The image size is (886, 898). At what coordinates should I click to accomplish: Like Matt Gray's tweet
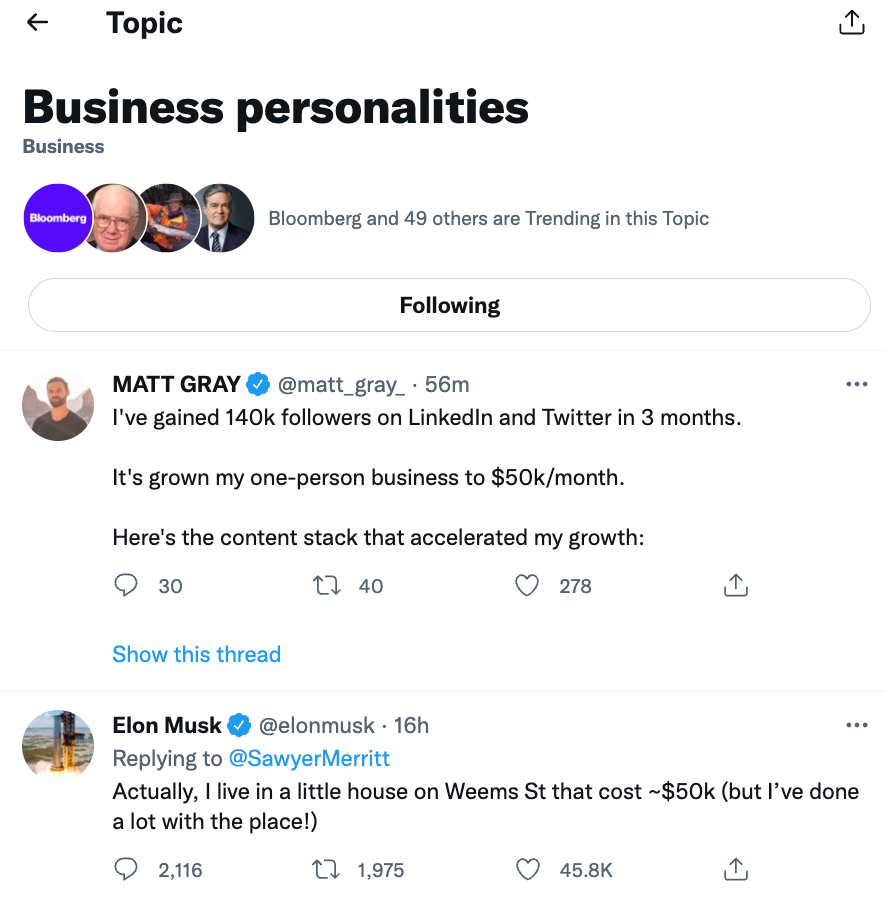tap(527, 586)
